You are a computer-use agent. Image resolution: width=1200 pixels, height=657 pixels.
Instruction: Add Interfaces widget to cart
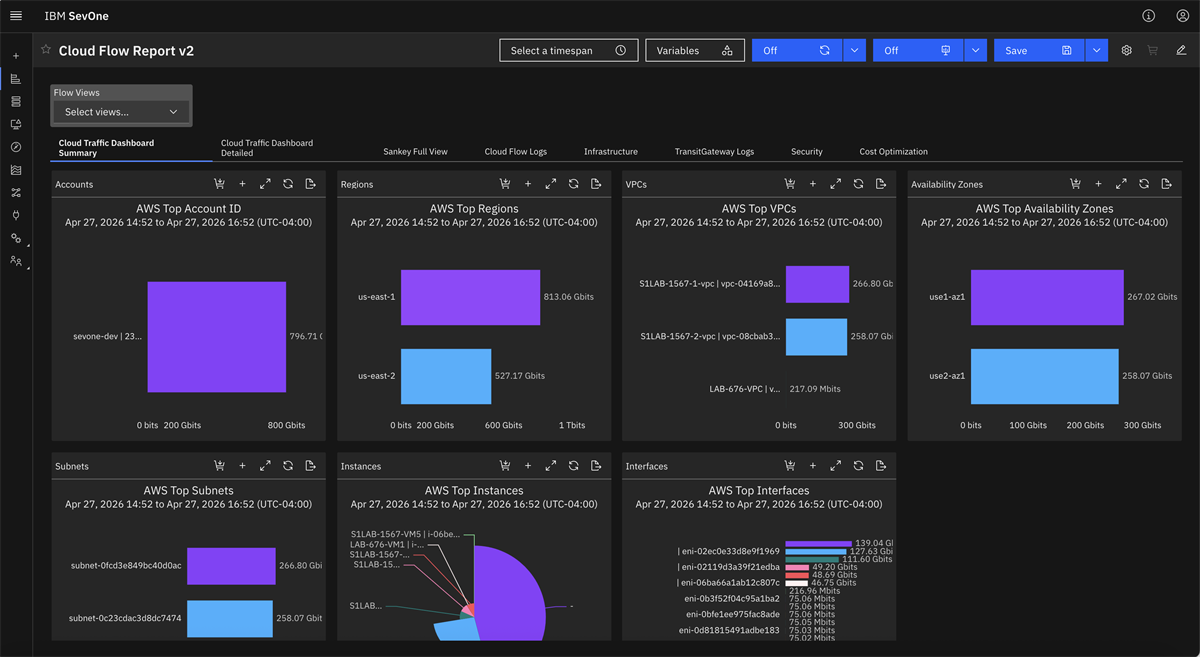[790, 466]
